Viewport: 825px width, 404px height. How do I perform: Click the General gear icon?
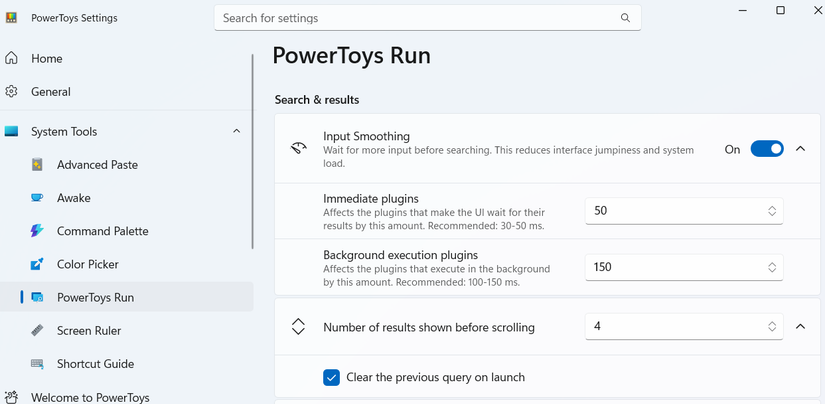point(11,92)
